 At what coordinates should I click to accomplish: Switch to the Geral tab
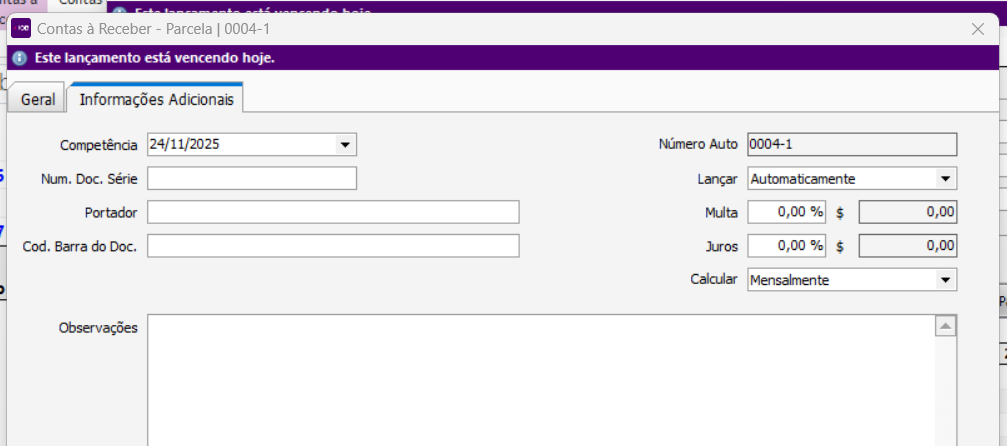(x=38, y=100)
